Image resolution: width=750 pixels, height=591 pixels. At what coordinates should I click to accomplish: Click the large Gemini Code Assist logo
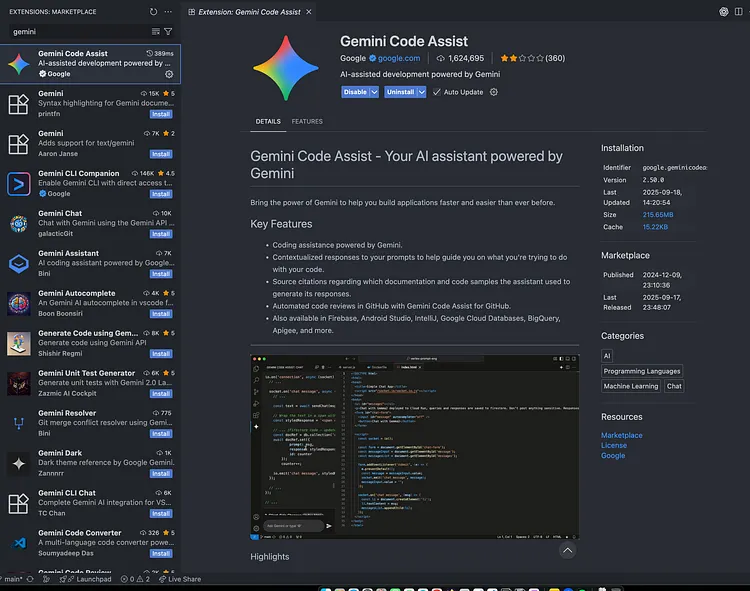pyautogui.click(x=286, y=68)
